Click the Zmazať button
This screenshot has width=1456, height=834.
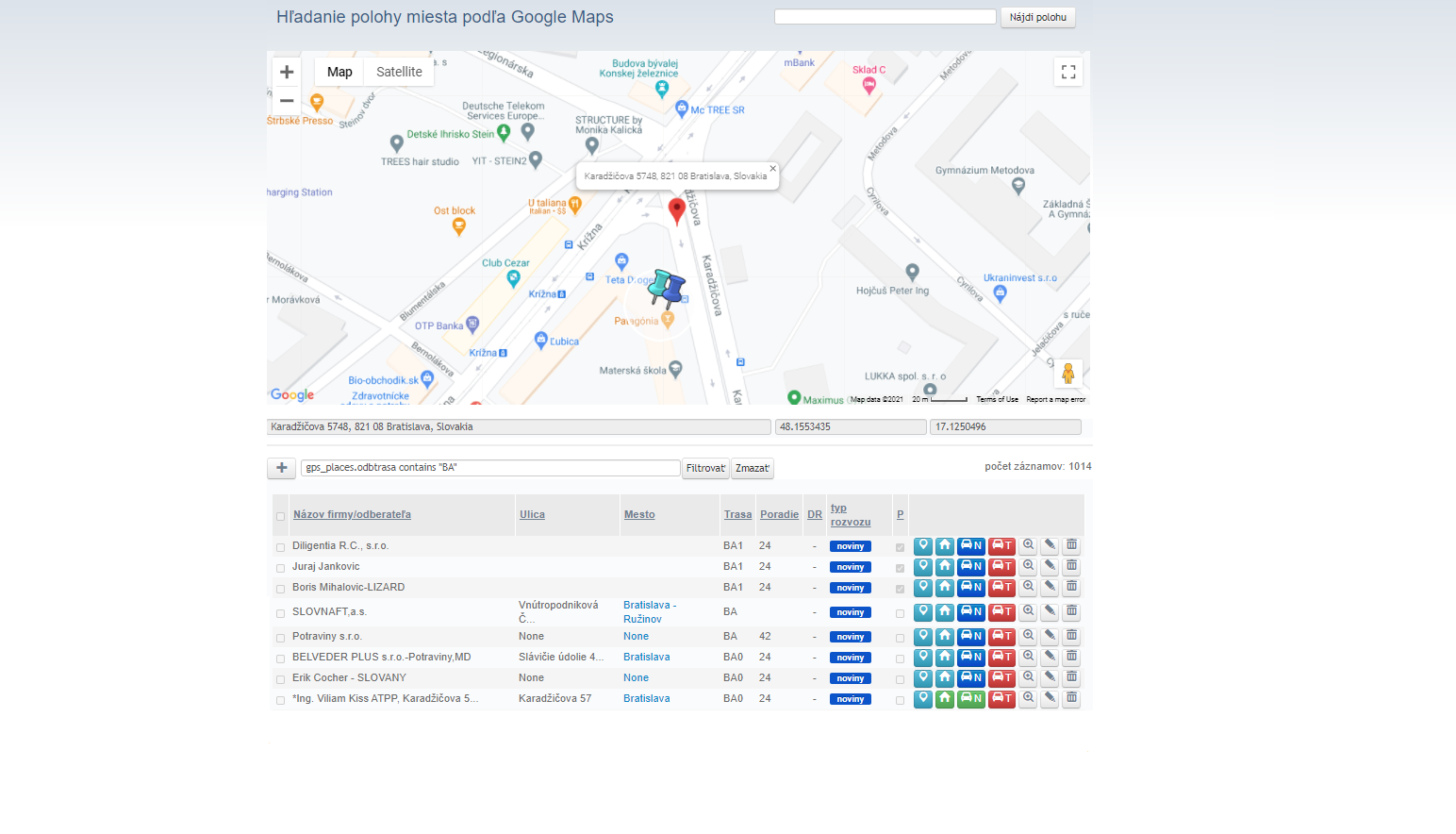coord(753,468)
